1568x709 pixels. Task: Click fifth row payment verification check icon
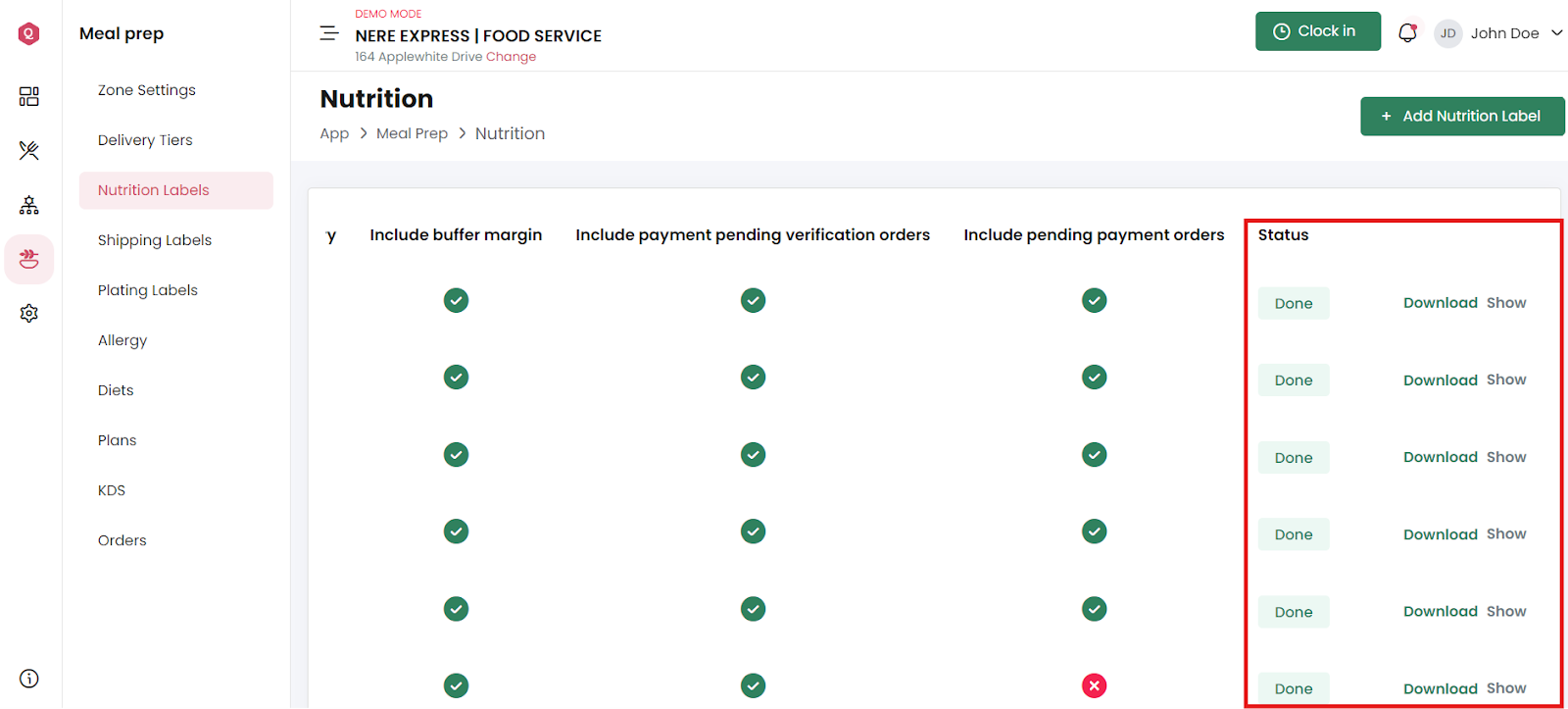(x=753, y=609)
